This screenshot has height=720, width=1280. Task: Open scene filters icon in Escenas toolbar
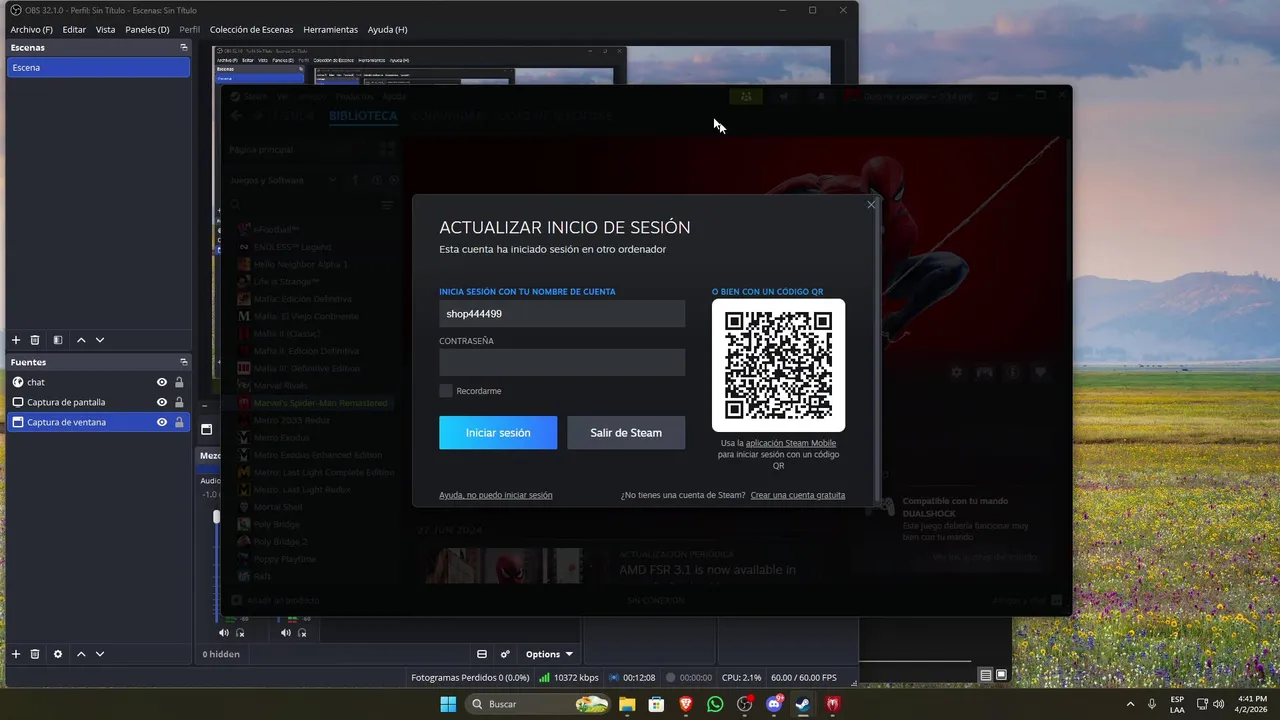tap(58, 340)
